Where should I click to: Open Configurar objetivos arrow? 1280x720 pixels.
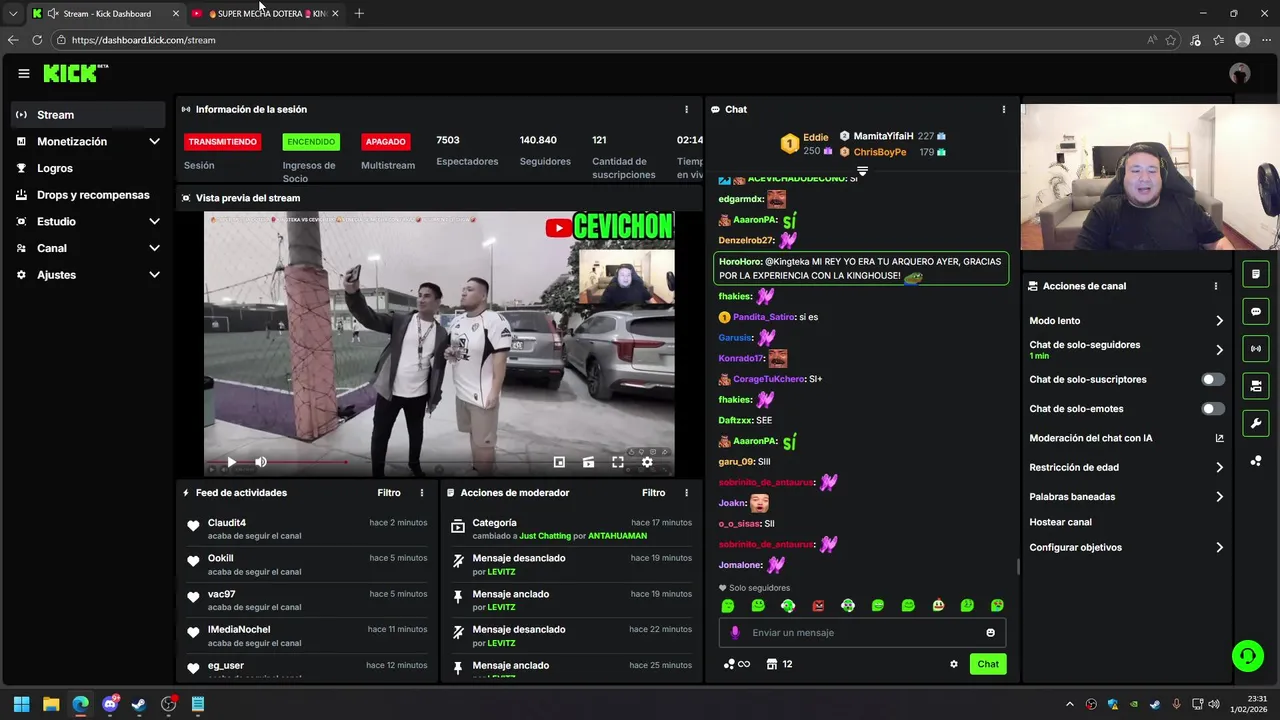coord(1219,548)
